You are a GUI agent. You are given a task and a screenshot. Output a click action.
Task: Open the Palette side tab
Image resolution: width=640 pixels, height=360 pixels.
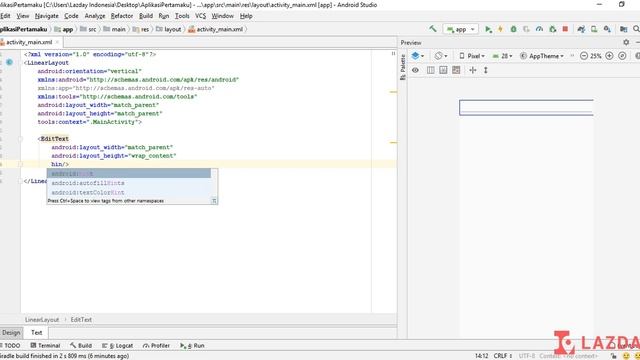coord(403,67)
